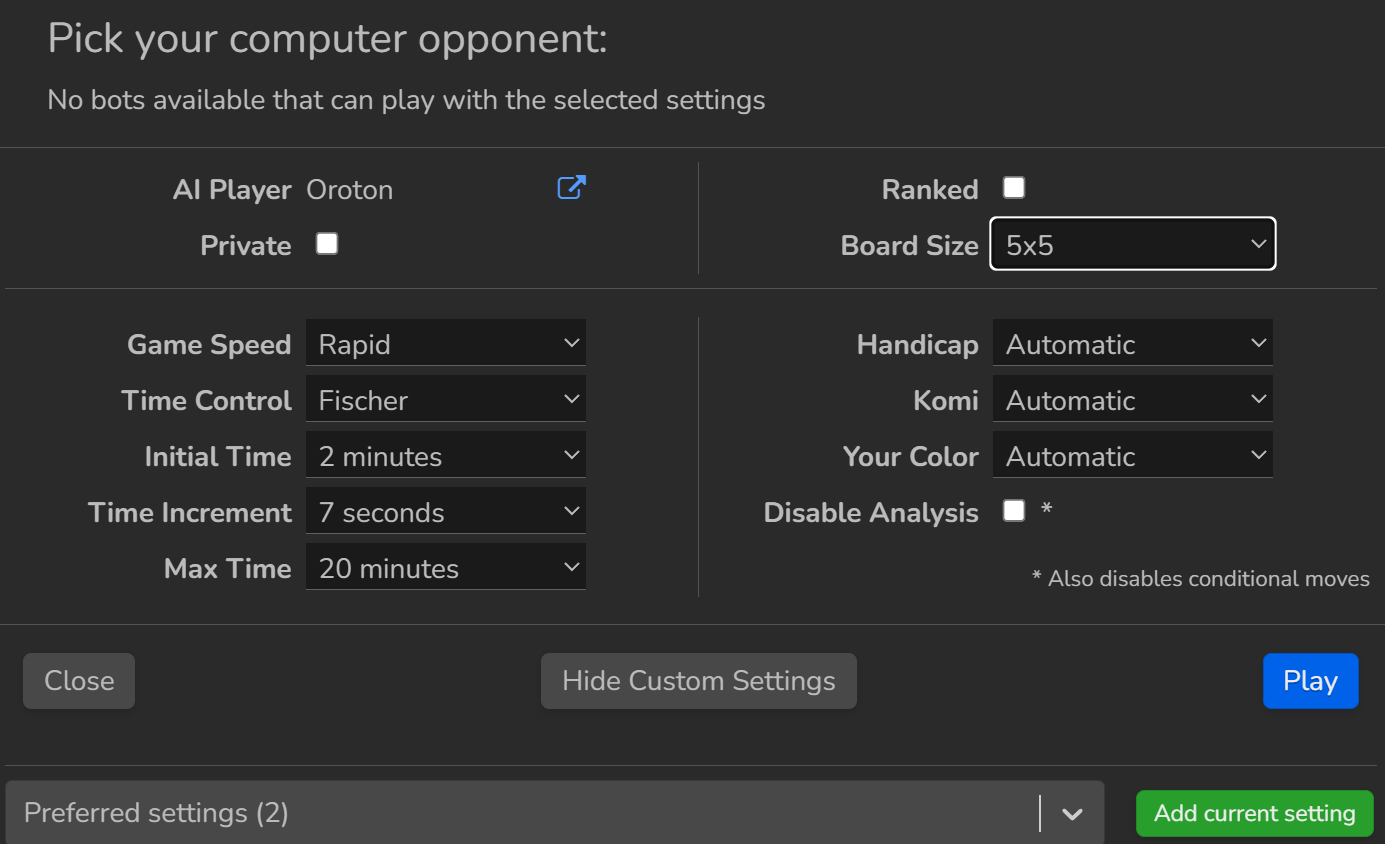The image size is (1385, 844).
Task: Open the Handicap dropdown
Action: pos(1132,344)
